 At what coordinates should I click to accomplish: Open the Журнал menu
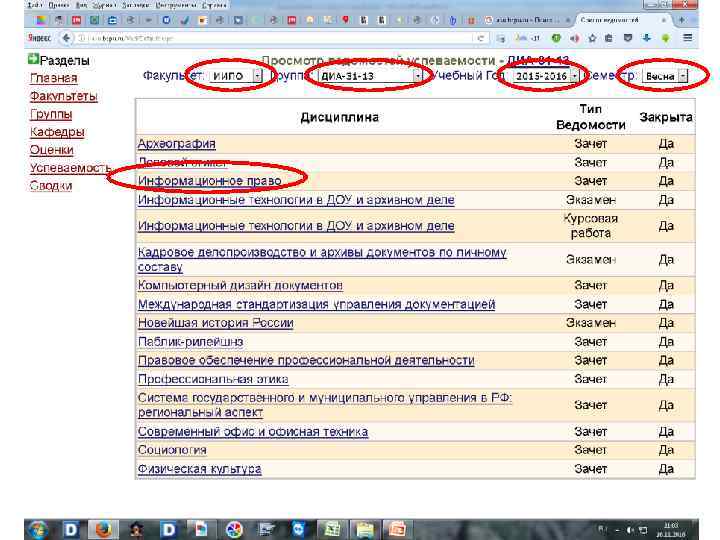[x=104, y=5]
